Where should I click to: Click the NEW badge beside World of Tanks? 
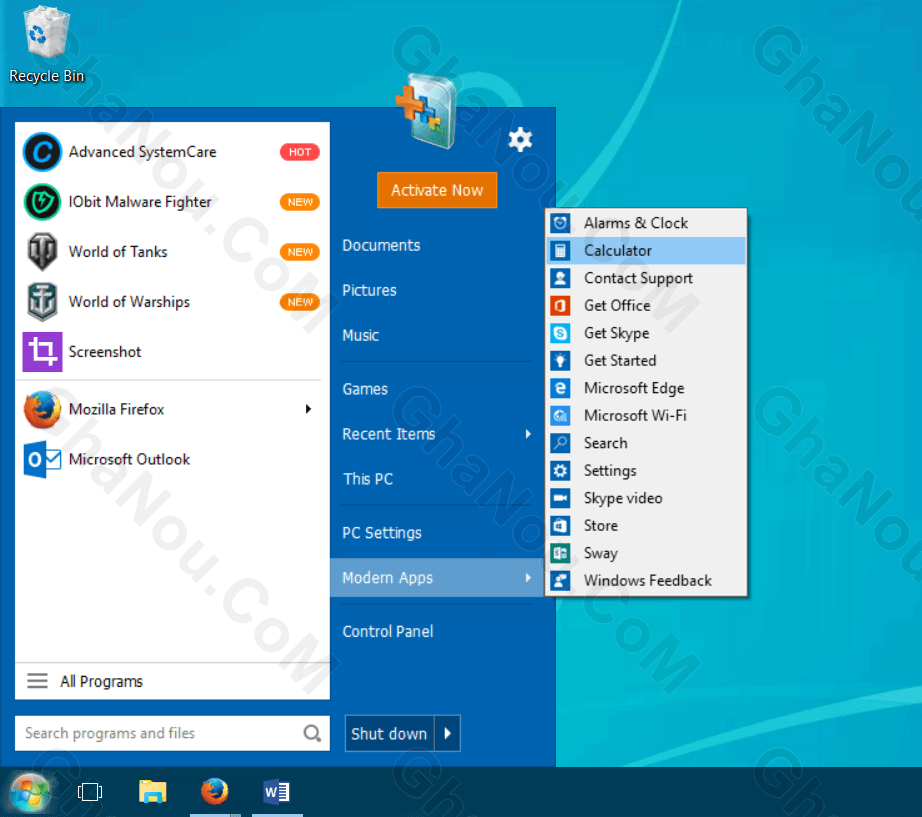pos(300,252)
